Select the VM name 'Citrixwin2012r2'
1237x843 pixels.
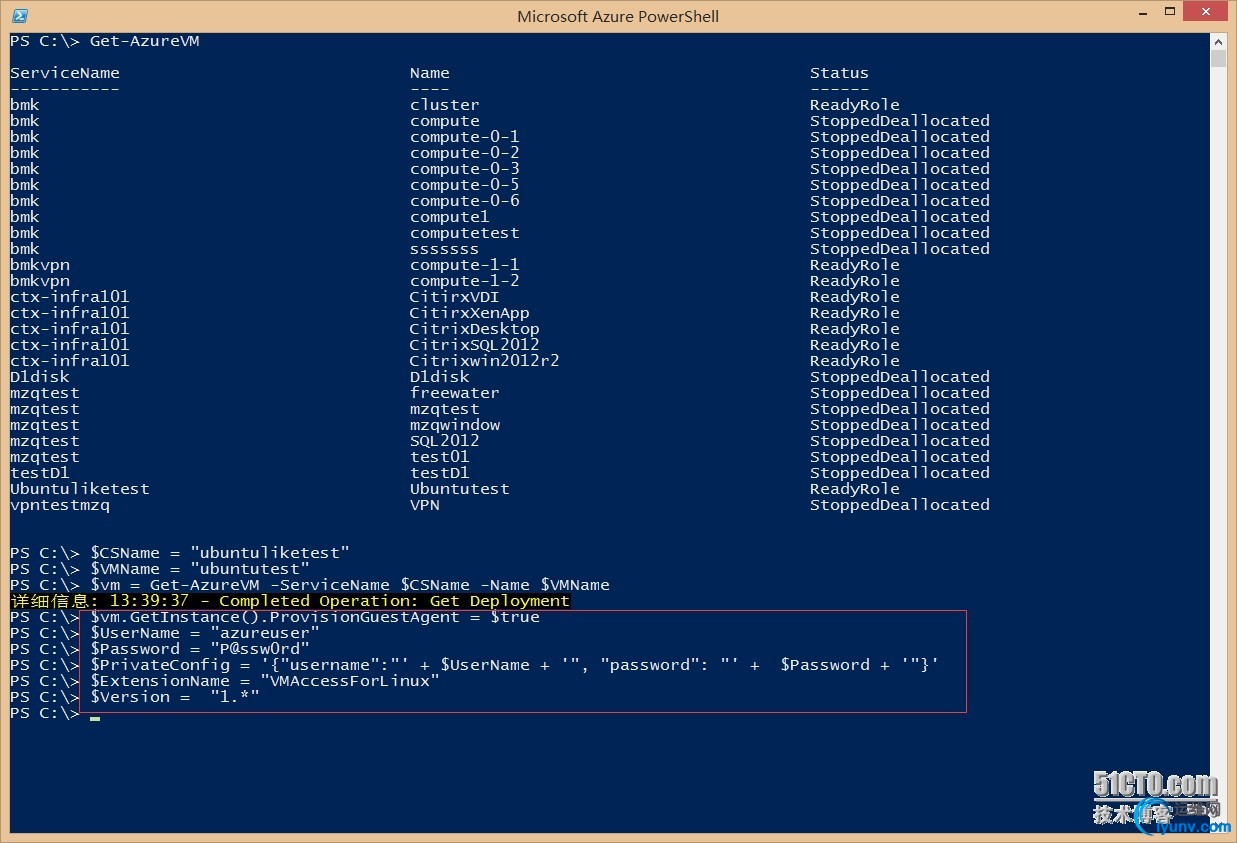point(485,361)
